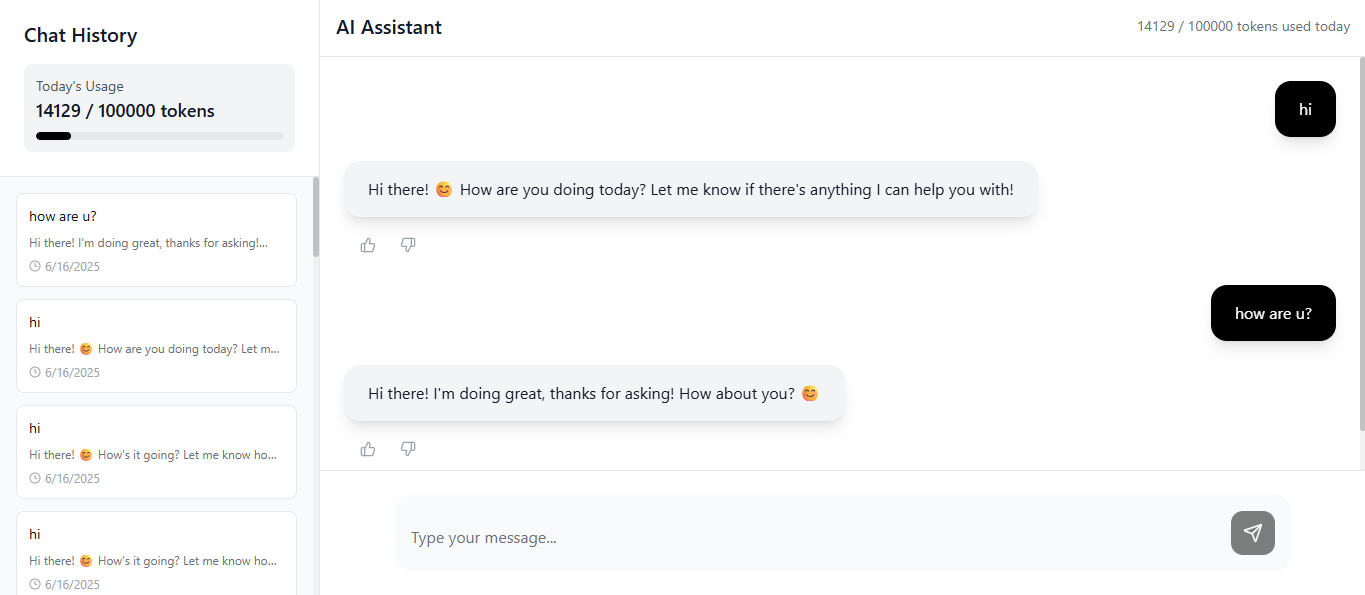Open the "how are u?" chat history entry
This screenshot has width=1365, height=595.
[156, 240]
